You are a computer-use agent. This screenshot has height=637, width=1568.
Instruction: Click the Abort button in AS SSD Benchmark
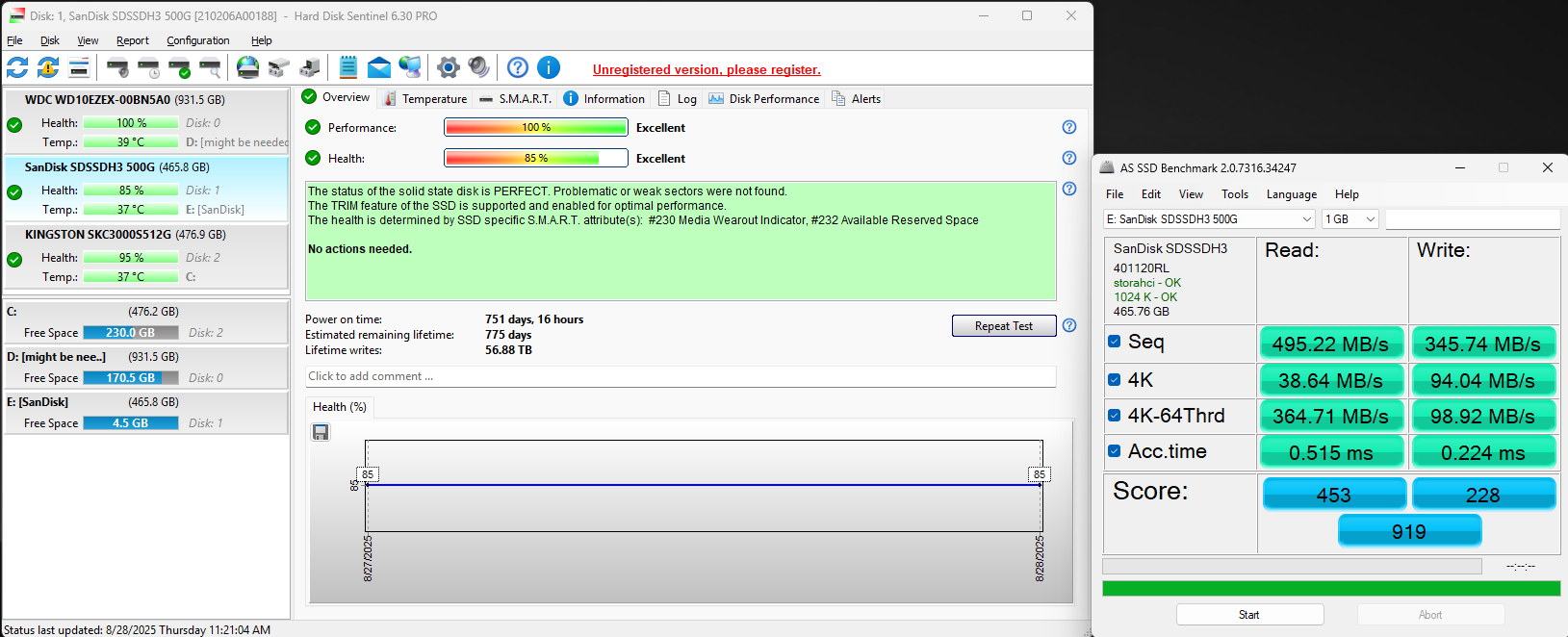point(1430,615)
